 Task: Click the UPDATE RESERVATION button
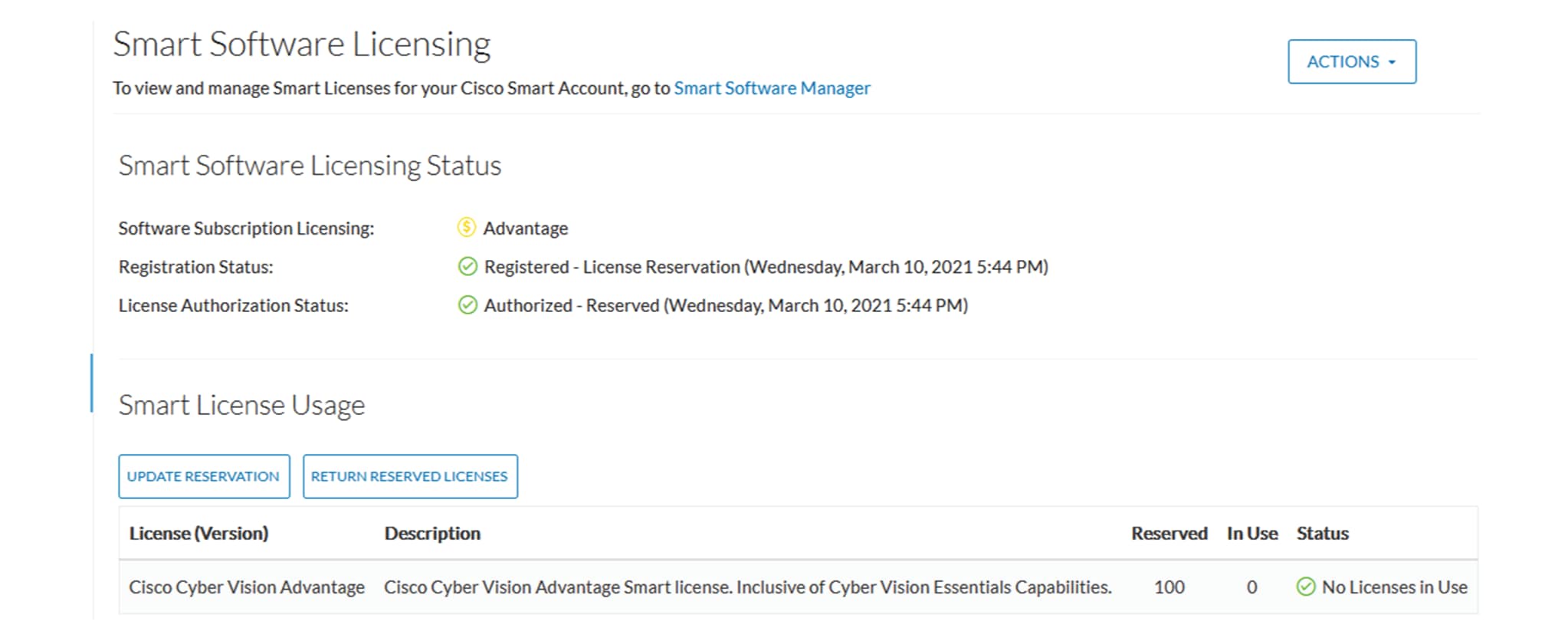pyautogui.click(x=204, y=476)
